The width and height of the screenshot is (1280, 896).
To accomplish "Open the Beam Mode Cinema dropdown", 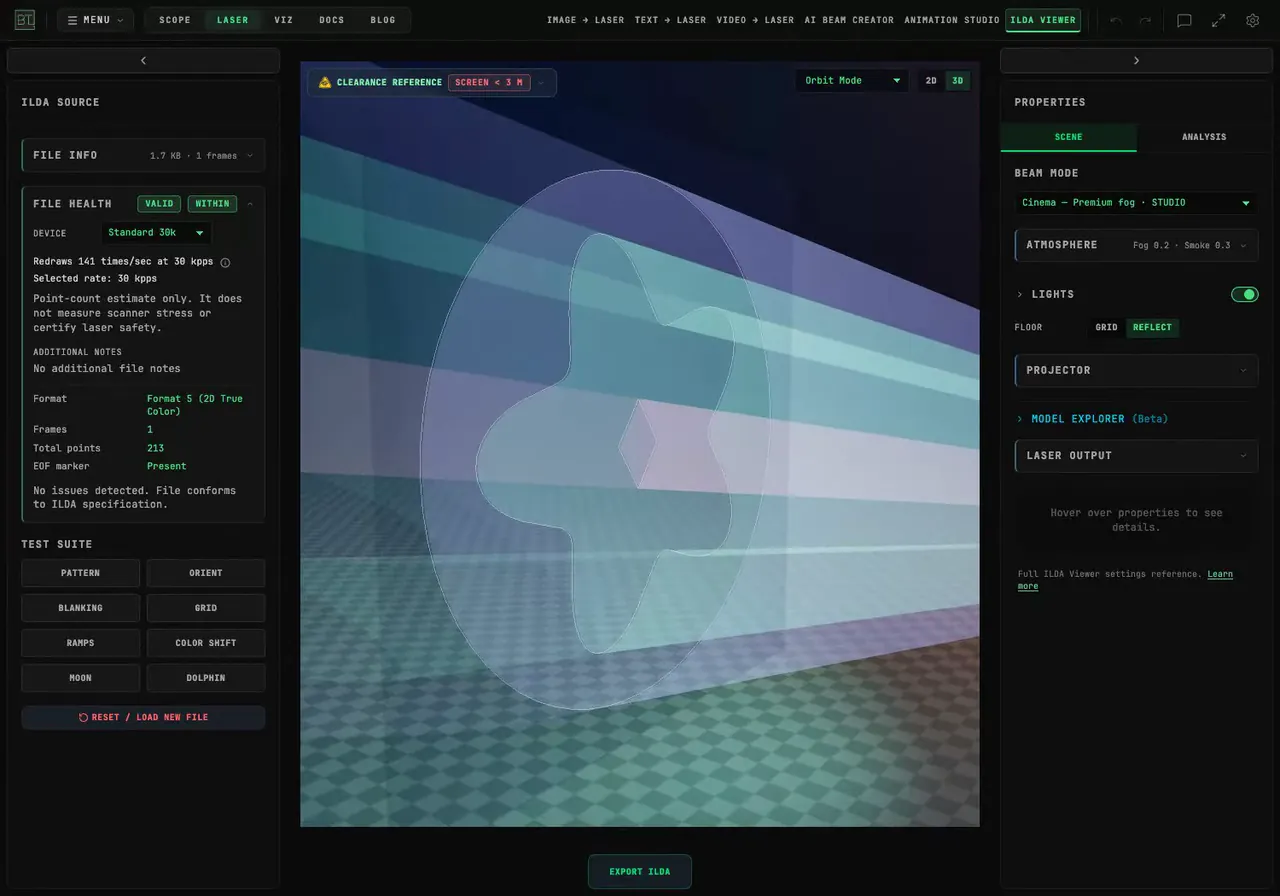I will (1136, 203).
